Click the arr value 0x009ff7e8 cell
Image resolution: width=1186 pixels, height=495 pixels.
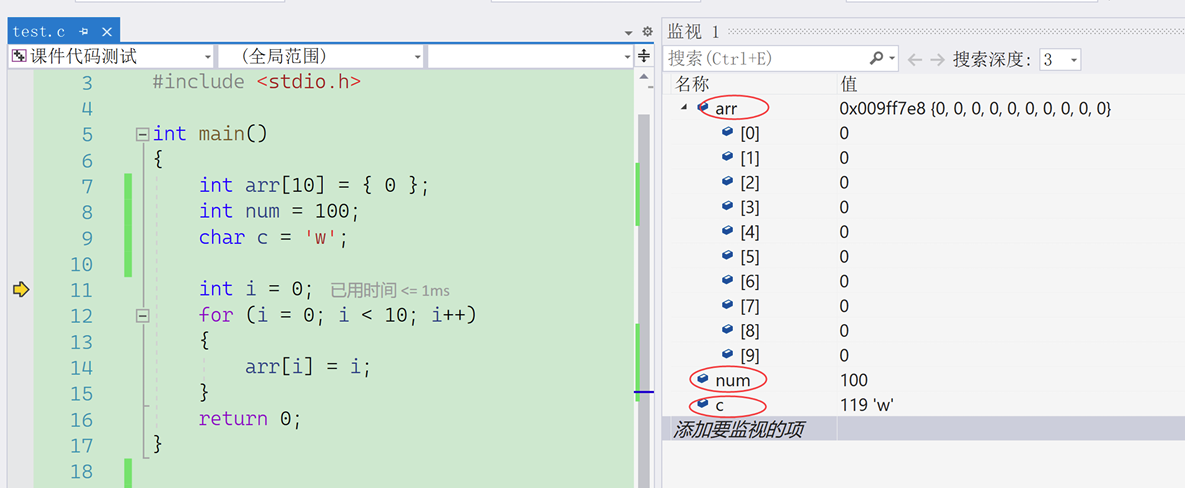click(x=975, y=109)
